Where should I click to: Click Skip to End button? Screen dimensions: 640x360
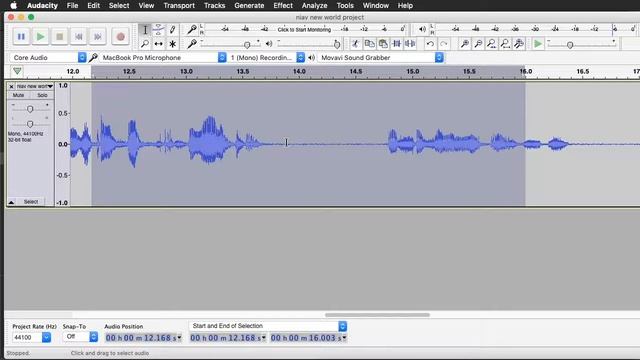coord(98,37)
